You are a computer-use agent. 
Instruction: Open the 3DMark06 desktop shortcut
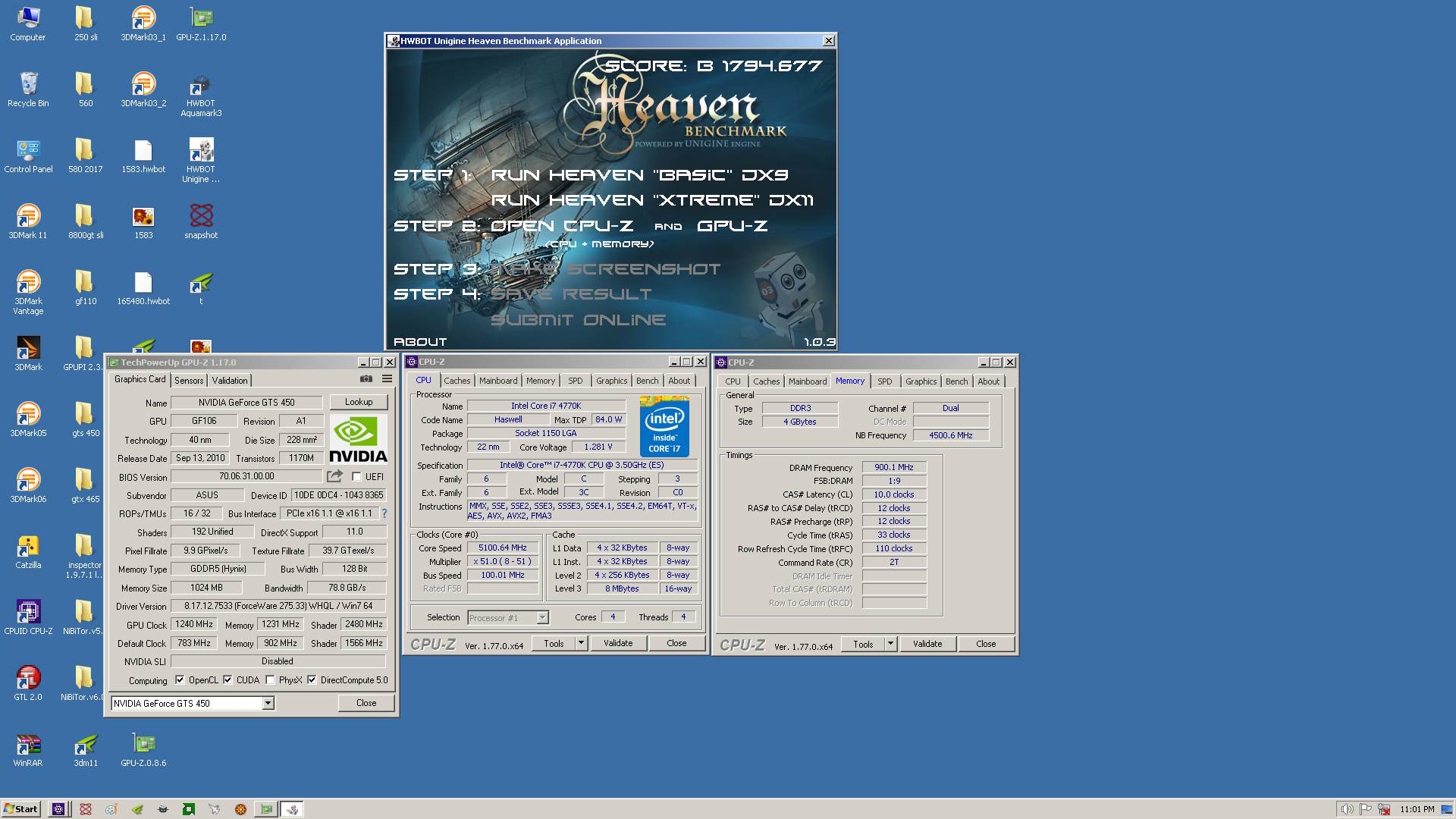[28, 486]
